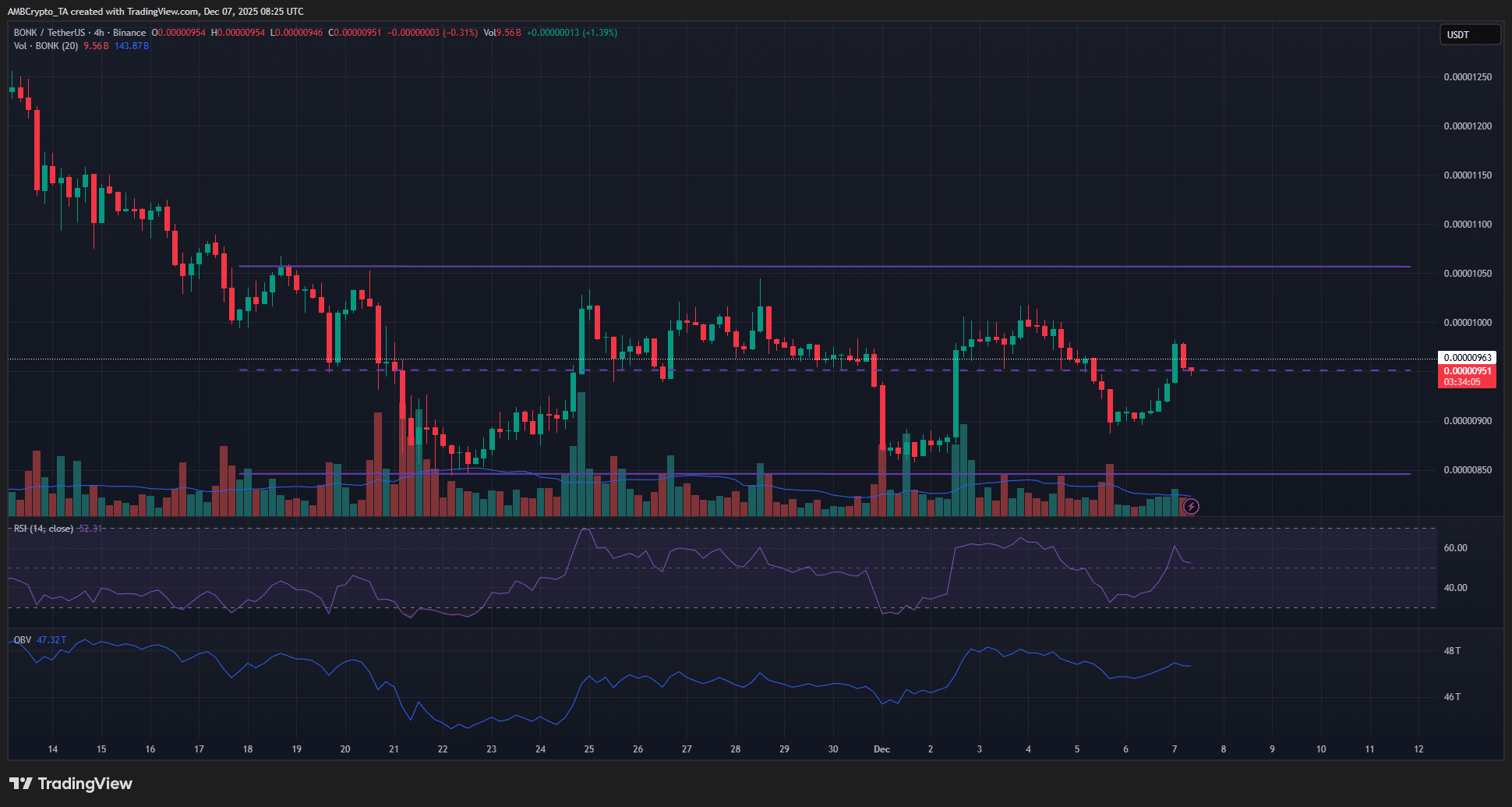Viewport: 1512px width, 807px height.
Task: Click the 0.00000963 price tag on the scale
Action: coord(1468,357)
